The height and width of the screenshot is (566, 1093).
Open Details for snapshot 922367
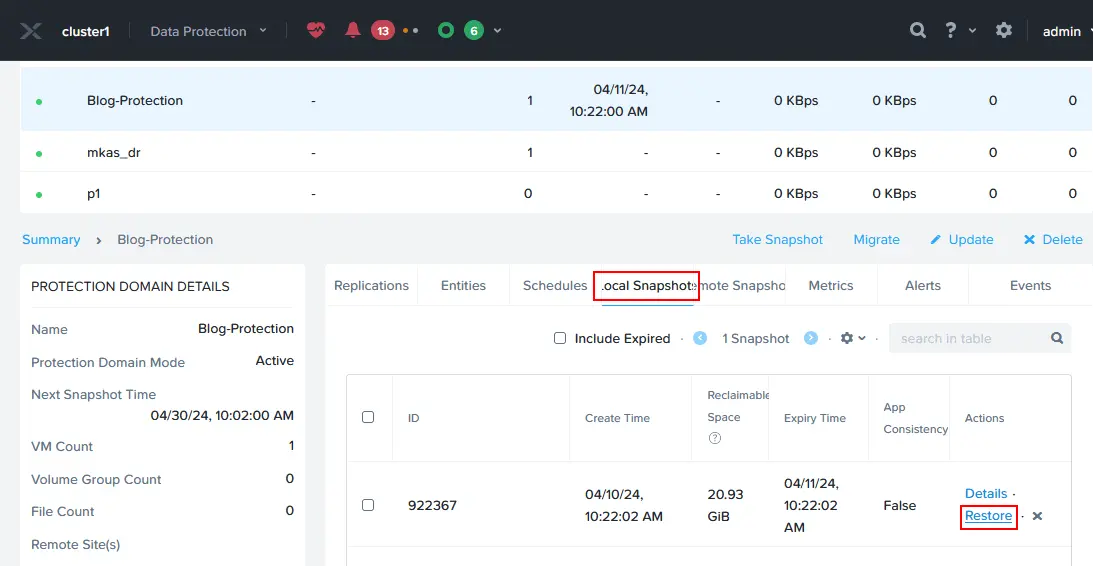986,494
